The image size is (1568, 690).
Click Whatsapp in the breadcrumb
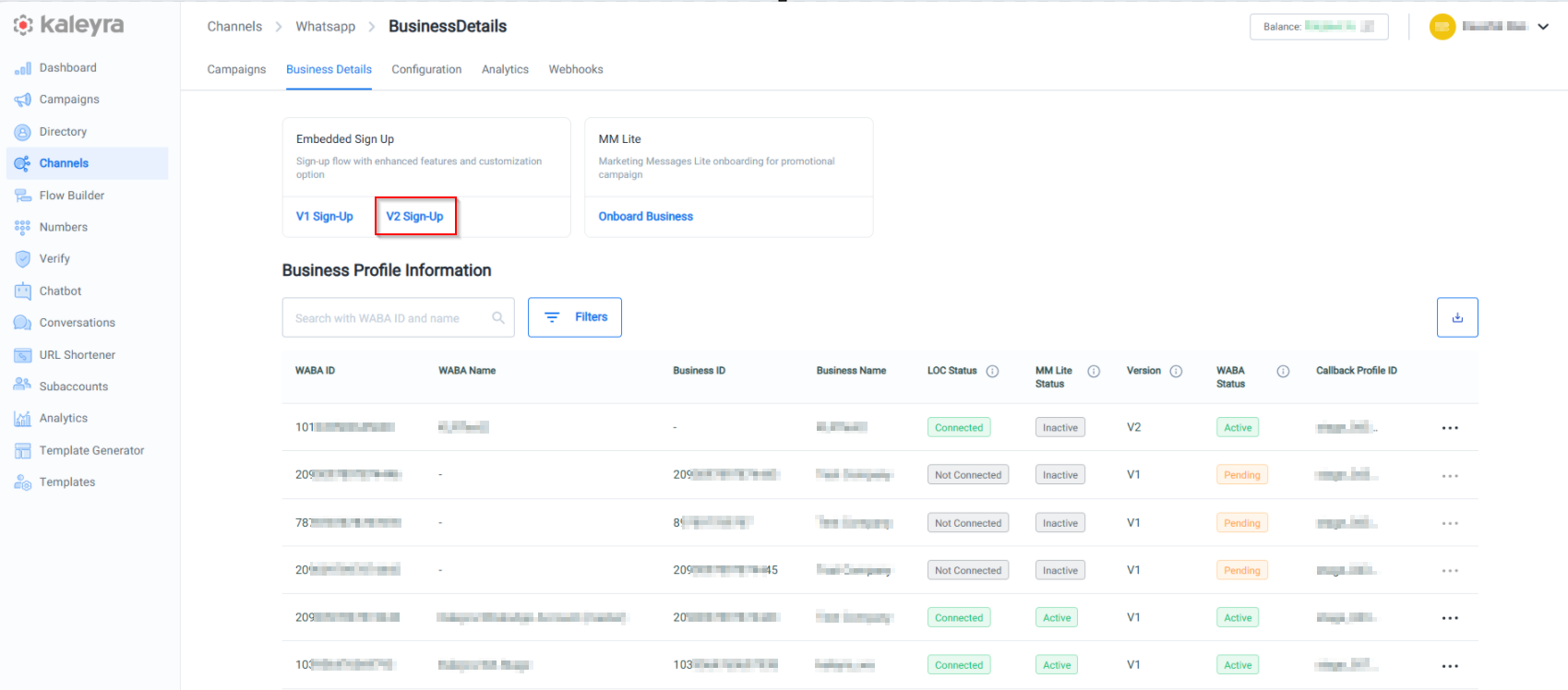click(325, 27)
